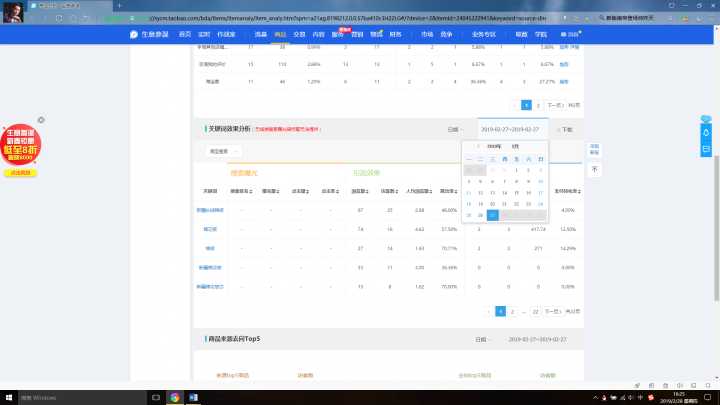Open the bell icon on right sidebar
Image resolution: width=720 pixels, height=405 pixels.
click(706, 133)
